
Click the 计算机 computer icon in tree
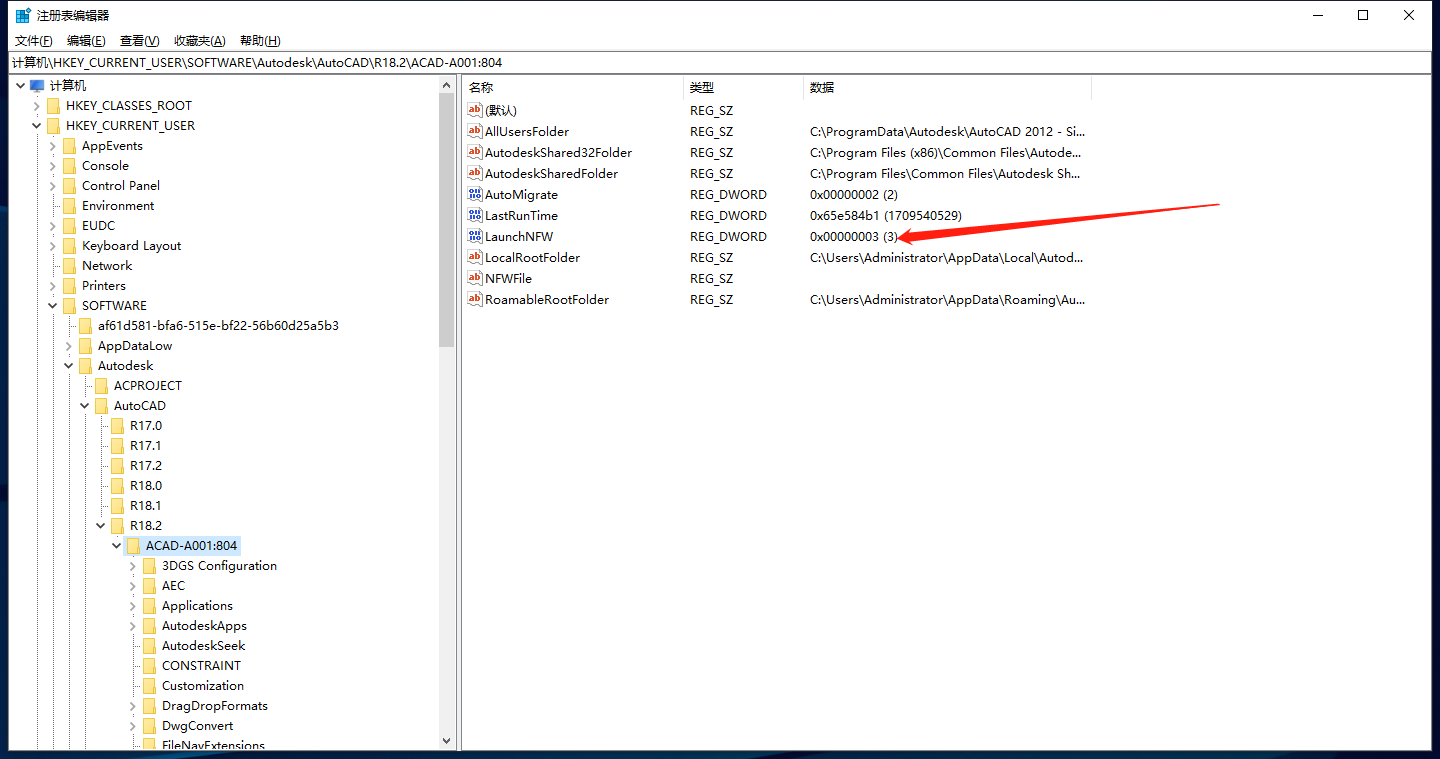(x=38, y=86)
